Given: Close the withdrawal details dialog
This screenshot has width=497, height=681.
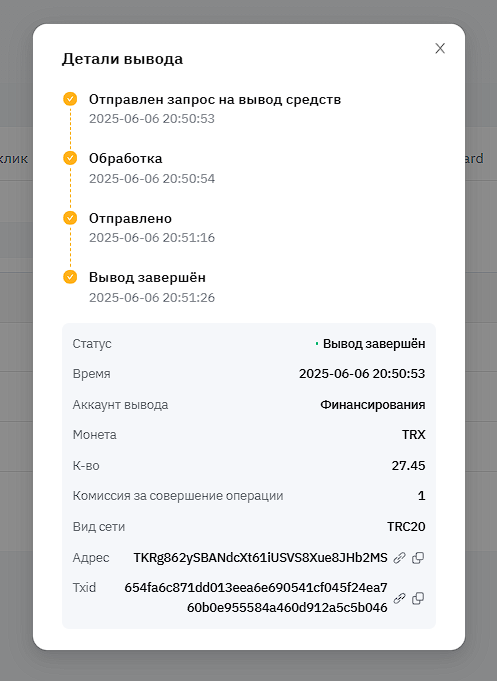Looking at the screenshot, I should point(440,48).
